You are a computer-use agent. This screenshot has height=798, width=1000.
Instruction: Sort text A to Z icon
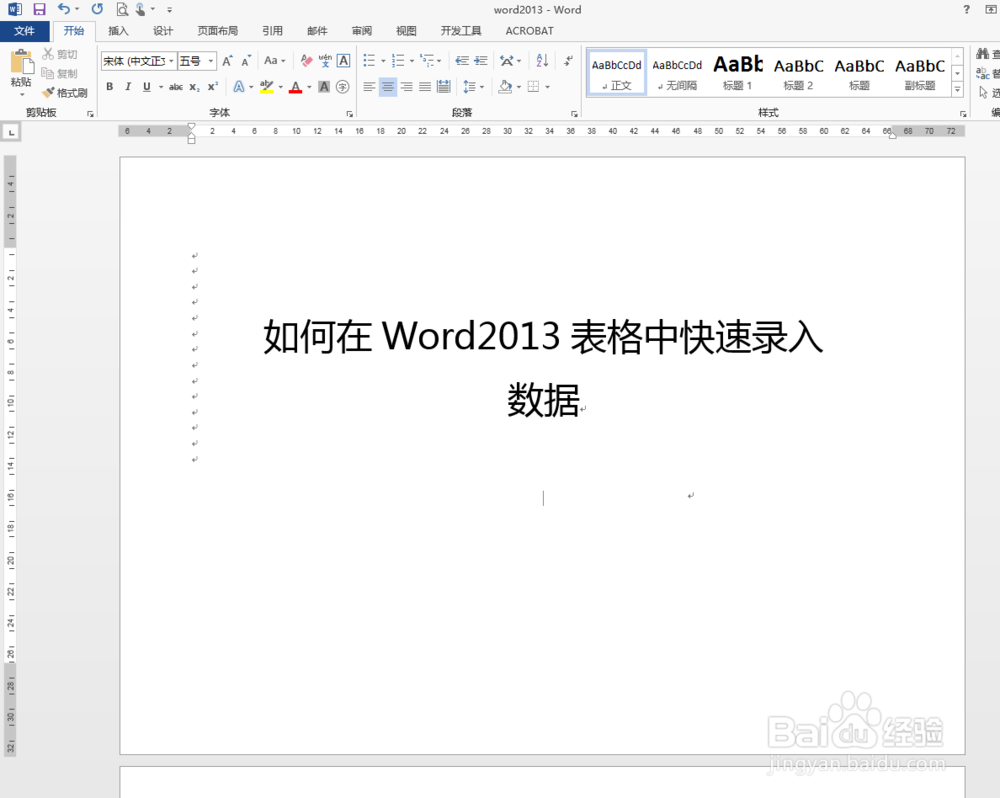click(x=542, y=61)
